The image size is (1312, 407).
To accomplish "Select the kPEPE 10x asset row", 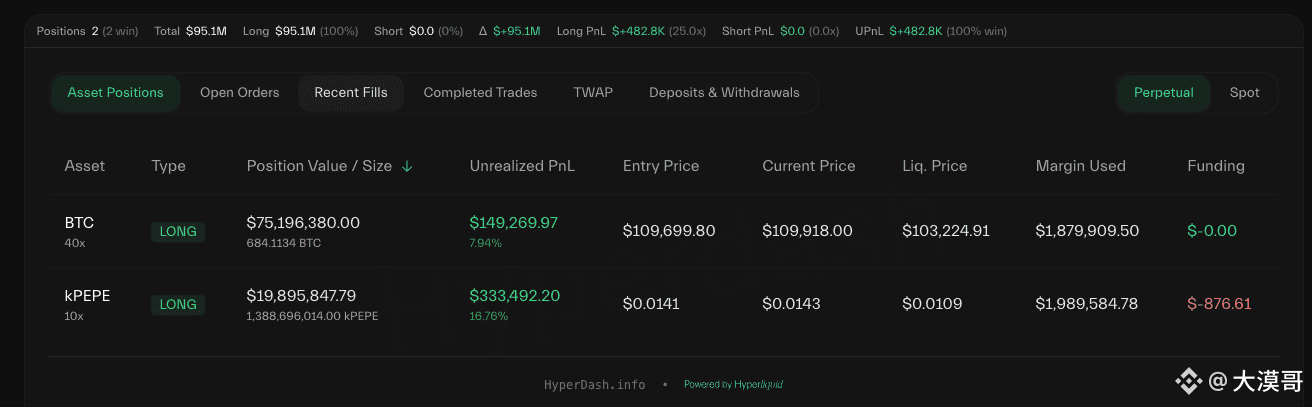I will [663, 304].
